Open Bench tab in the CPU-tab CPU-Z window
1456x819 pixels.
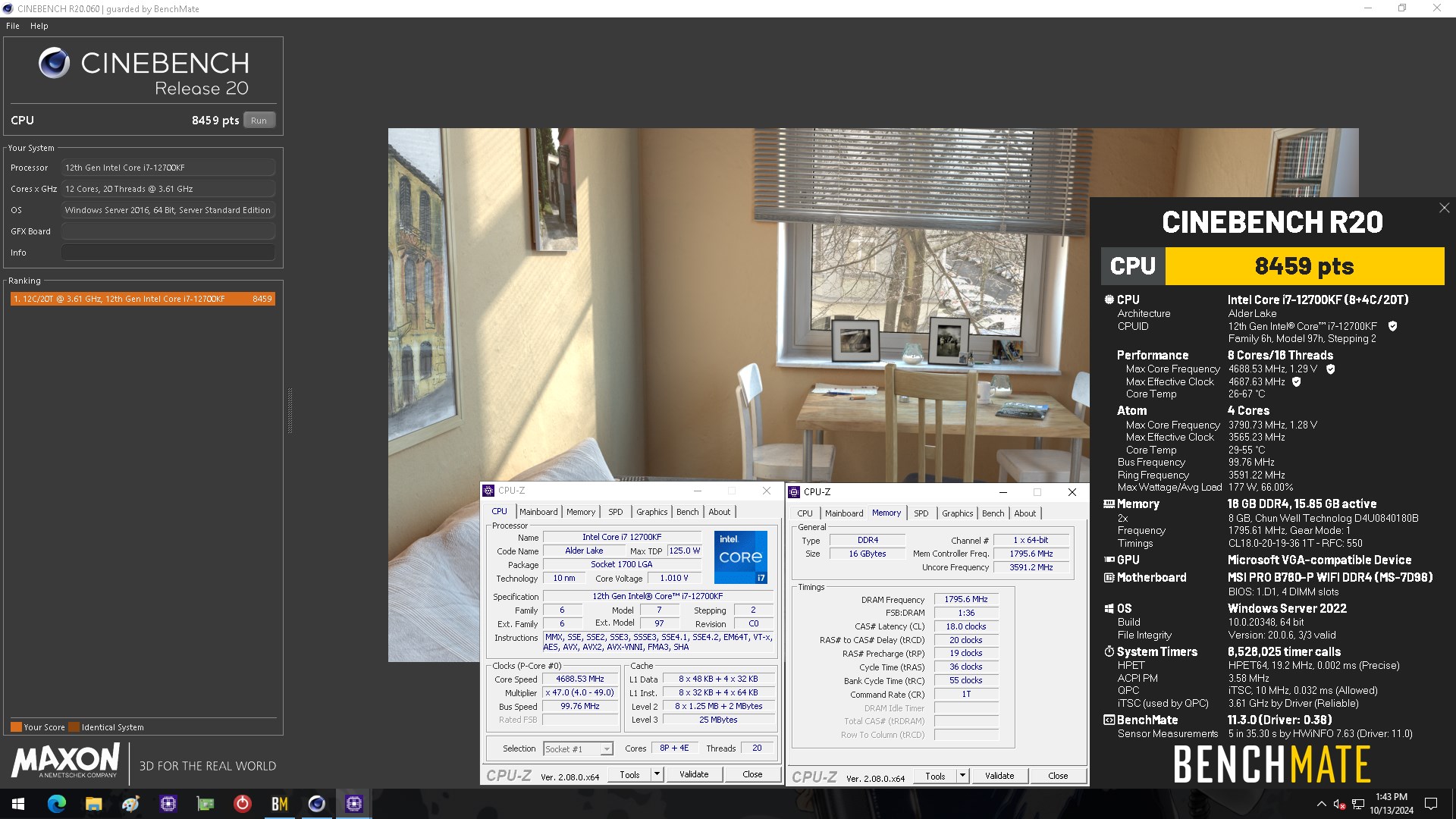click(687, 512)
